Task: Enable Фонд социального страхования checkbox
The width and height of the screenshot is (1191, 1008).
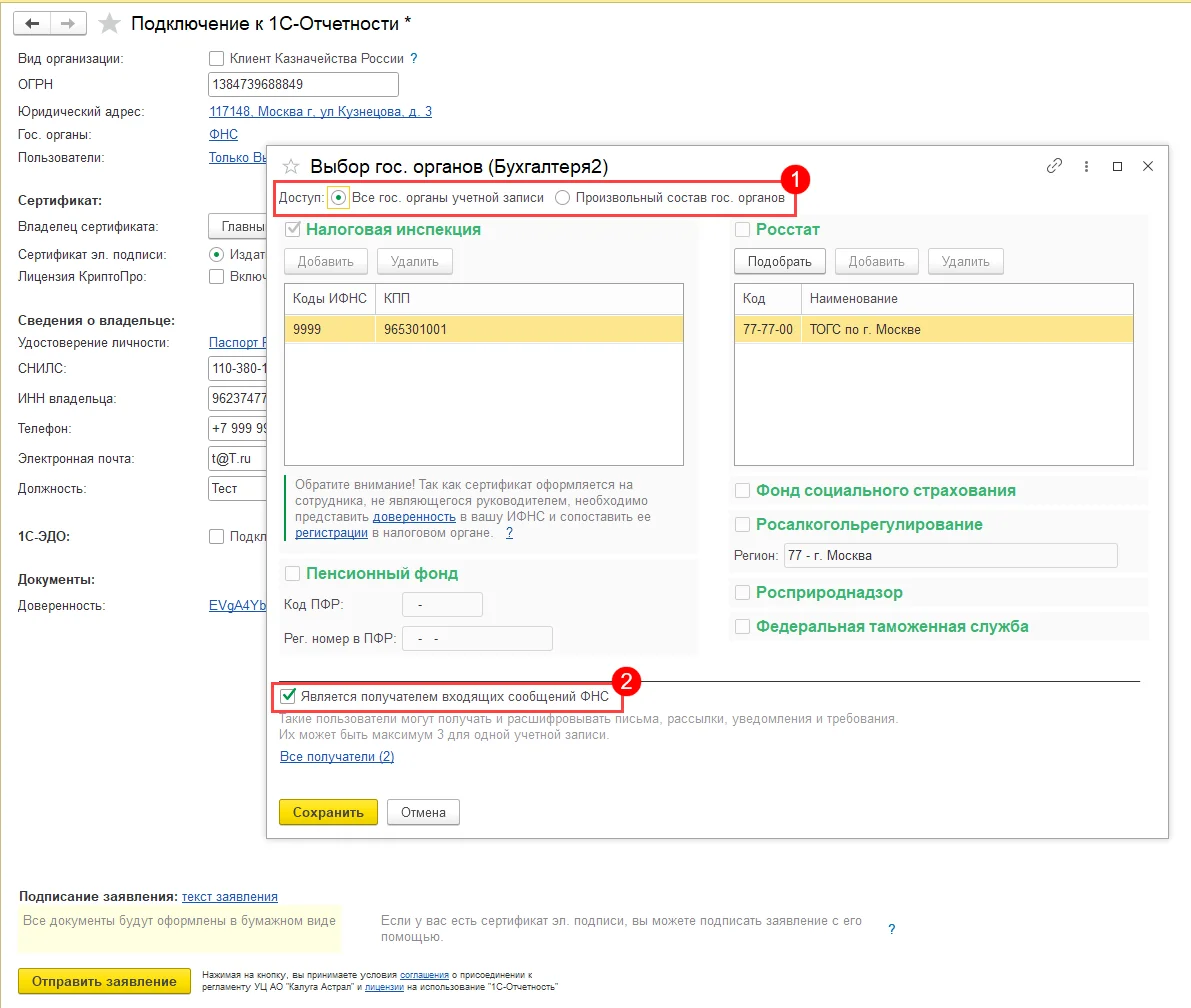Action: pos(743,491)
